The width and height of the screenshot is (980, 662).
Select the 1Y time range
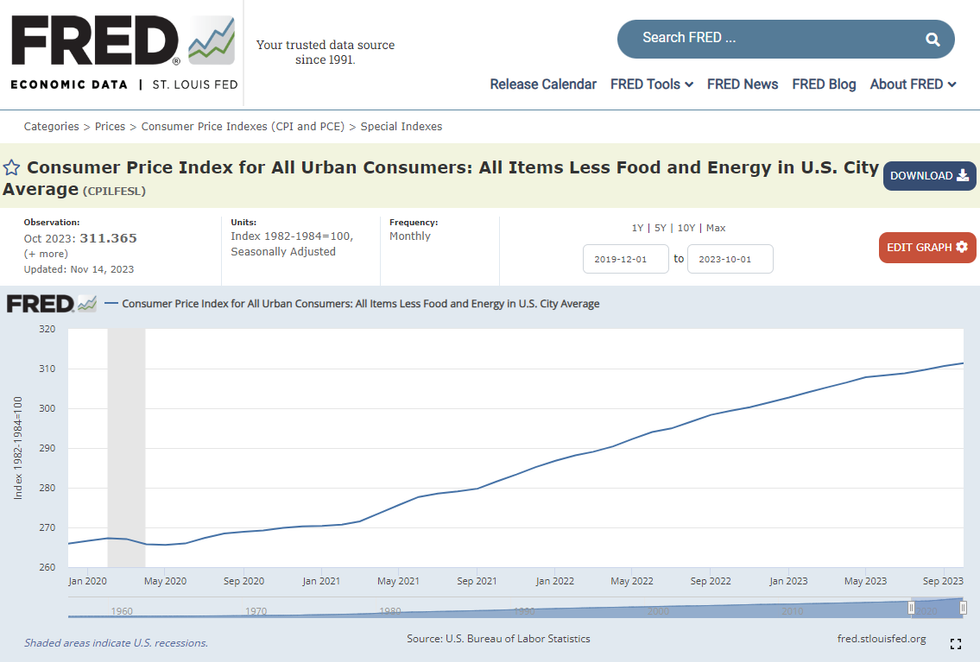point(638,228)
